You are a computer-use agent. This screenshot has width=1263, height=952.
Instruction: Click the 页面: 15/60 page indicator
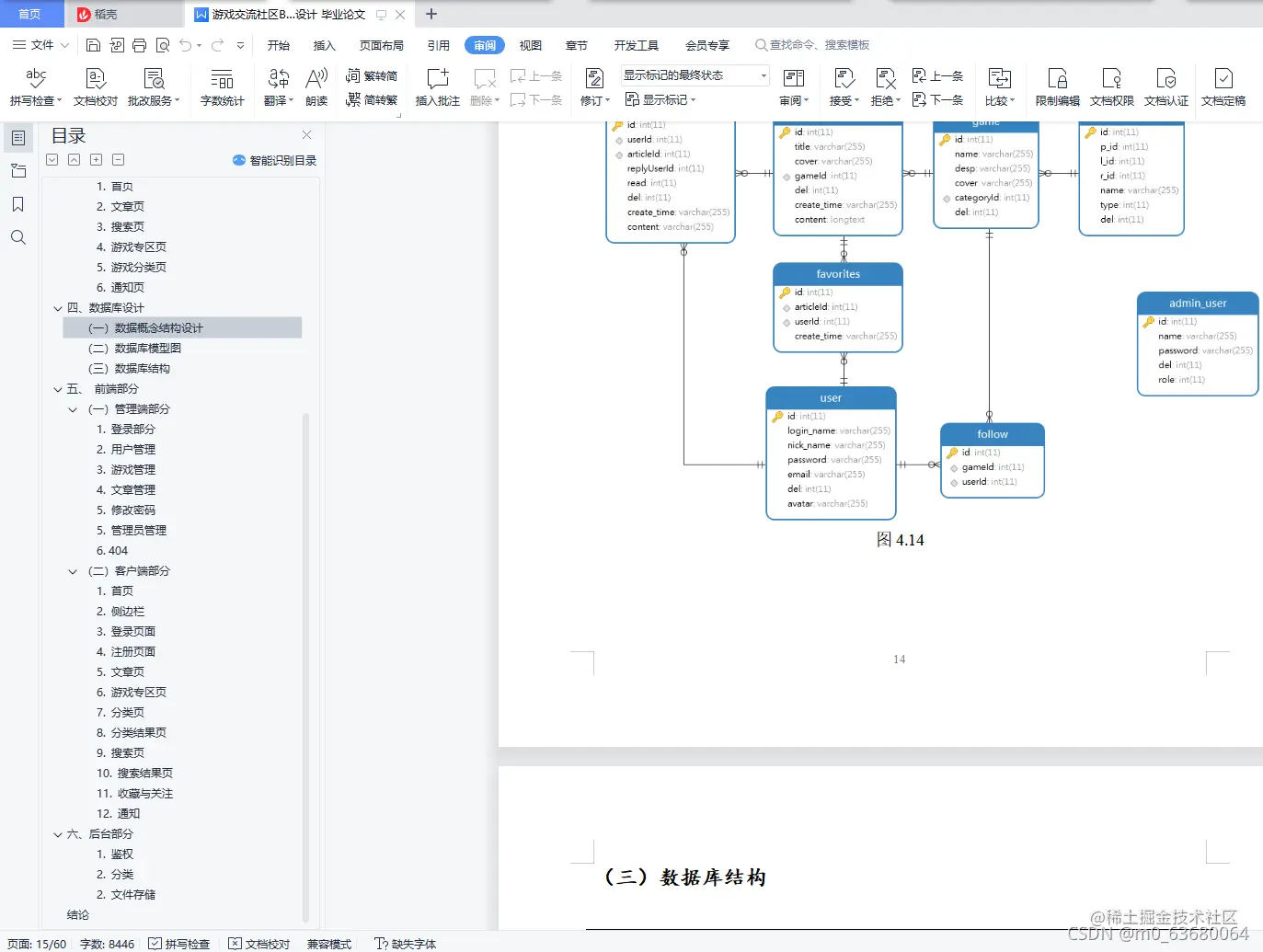coord(37,944)
